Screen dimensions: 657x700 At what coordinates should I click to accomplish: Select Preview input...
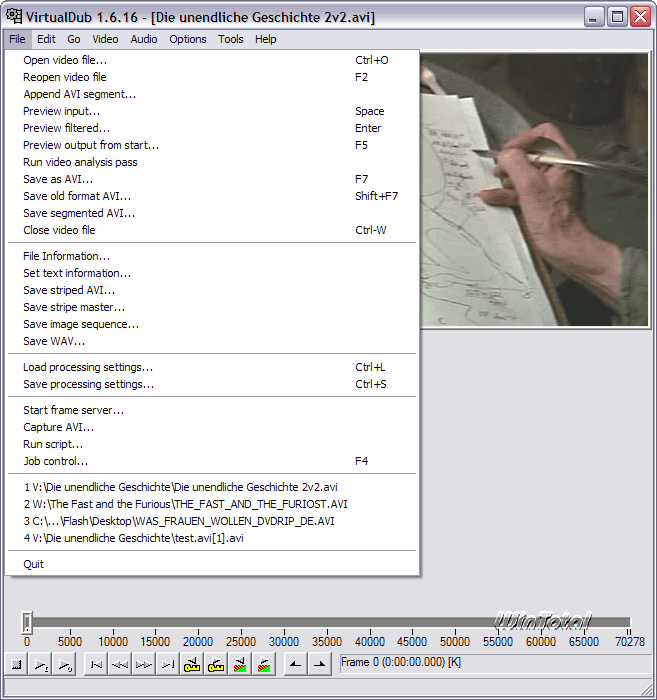(212, 111)
